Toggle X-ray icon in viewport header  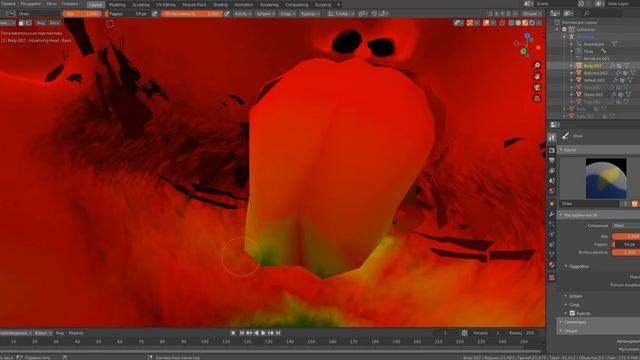pos(502,23)
